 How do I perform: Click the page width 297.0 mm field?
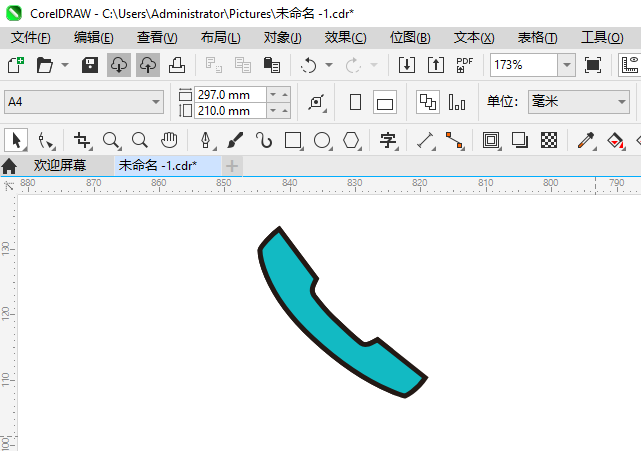click(231, 95)
